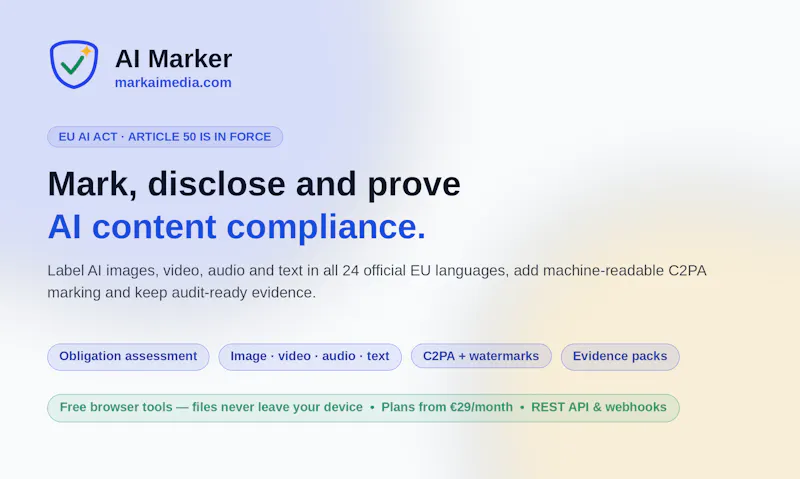Click the Obligation assessment pill
Screen dimensions: 800x479
point(128,356)
